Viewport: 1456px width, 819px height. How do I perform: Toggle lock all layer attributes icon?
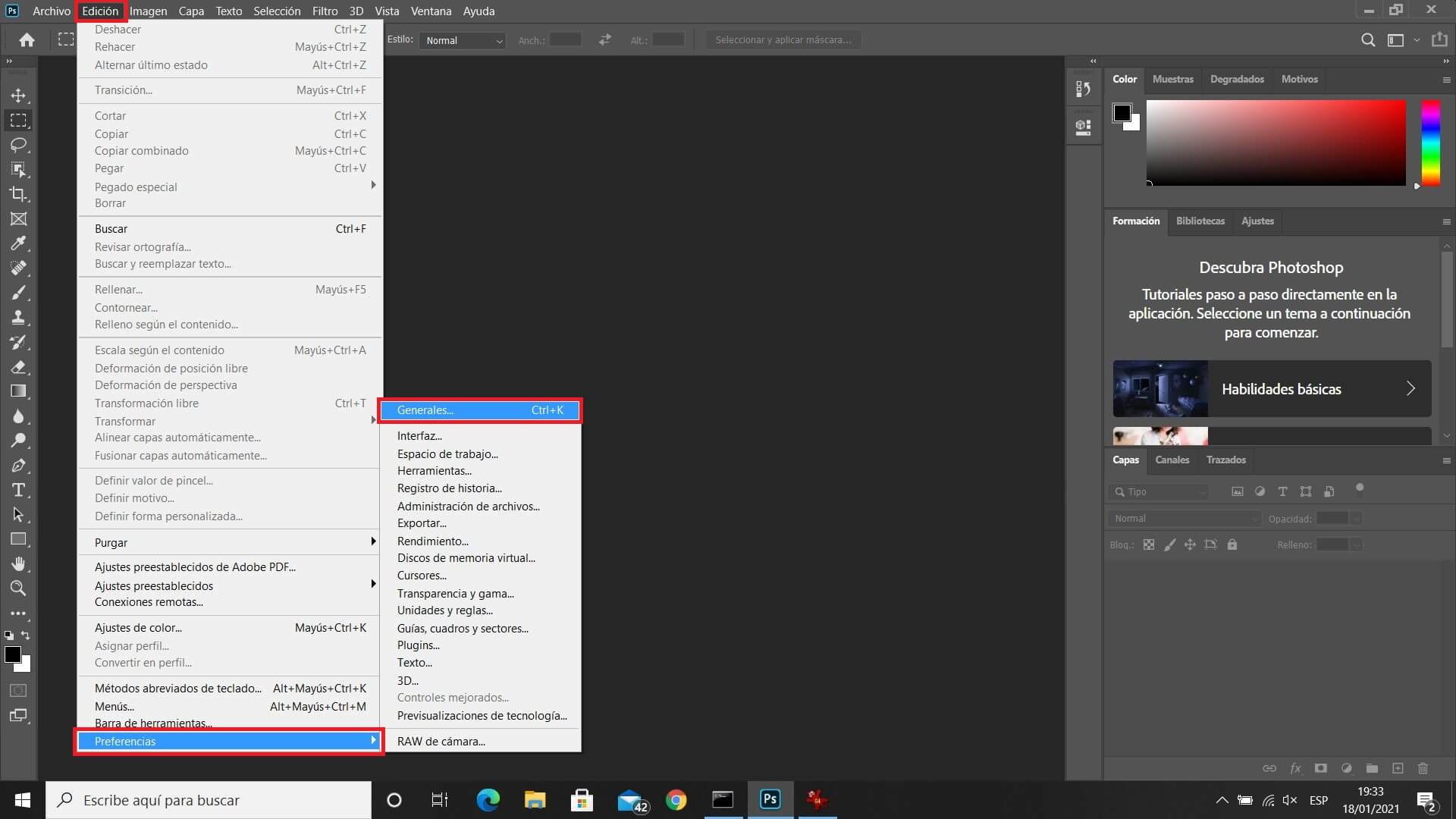(1232, 544)
